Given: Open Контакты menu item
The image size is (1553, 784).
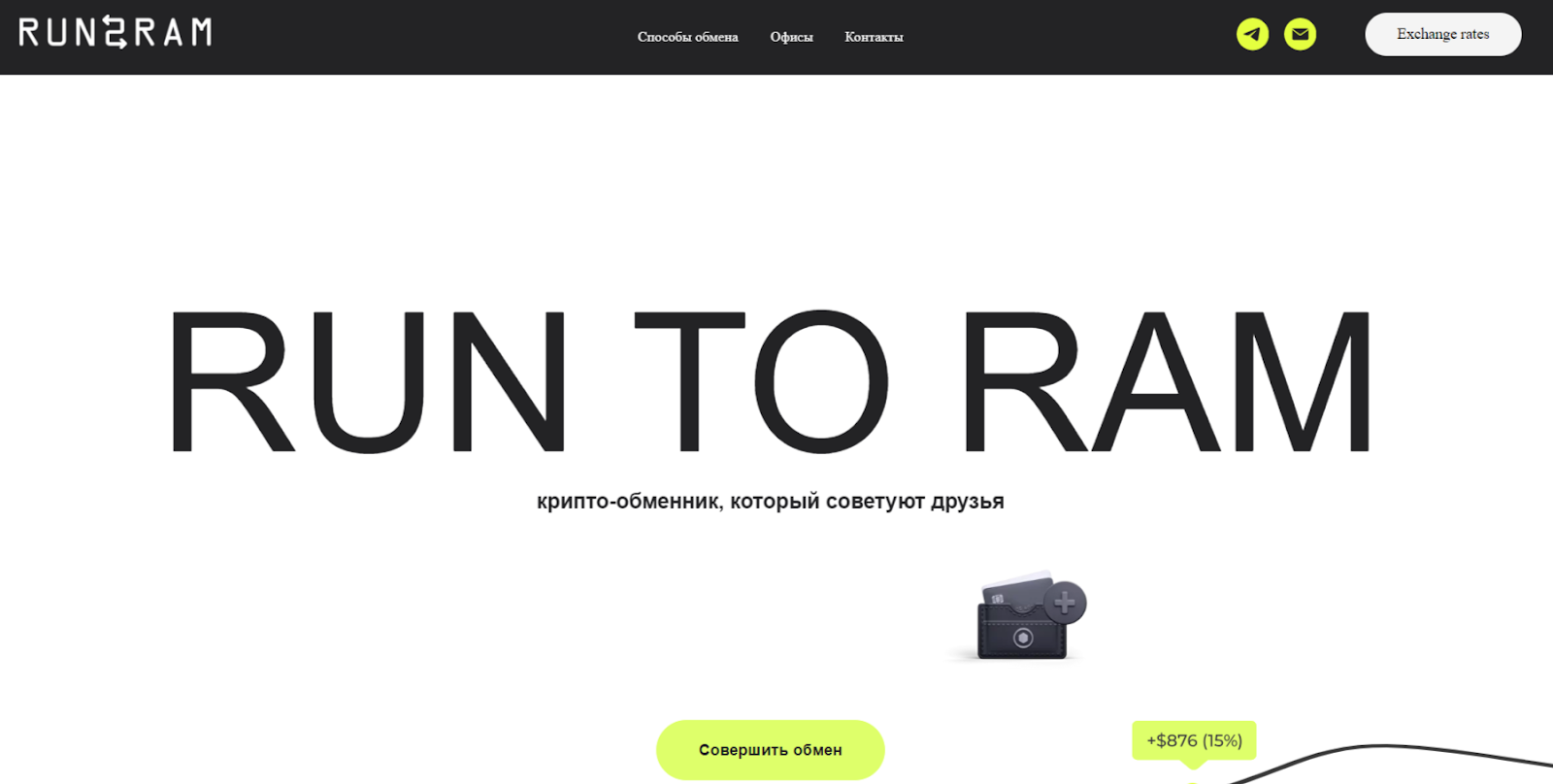Looking at the screenshot, I should tap(874, 37).
